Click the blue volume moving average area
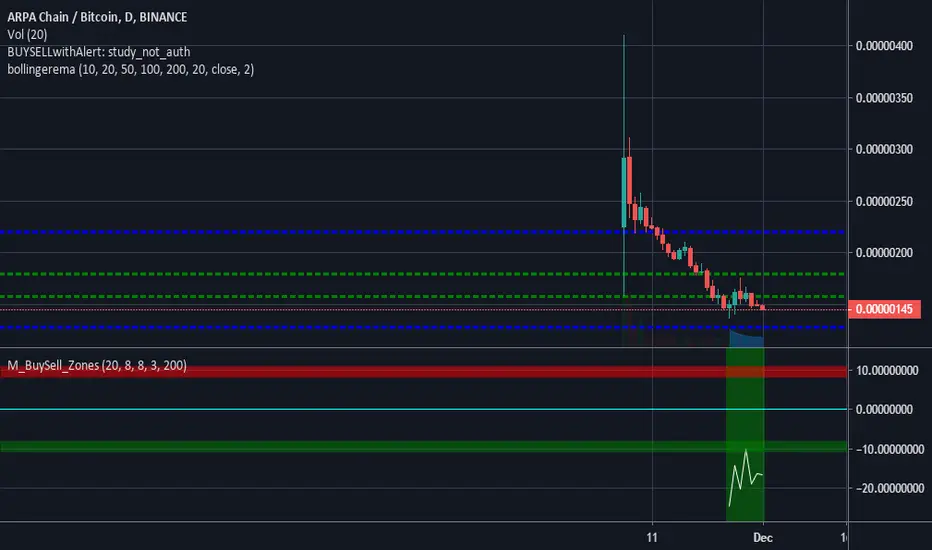This screenshot has width=932, height=550. click(x=746, y=340)
